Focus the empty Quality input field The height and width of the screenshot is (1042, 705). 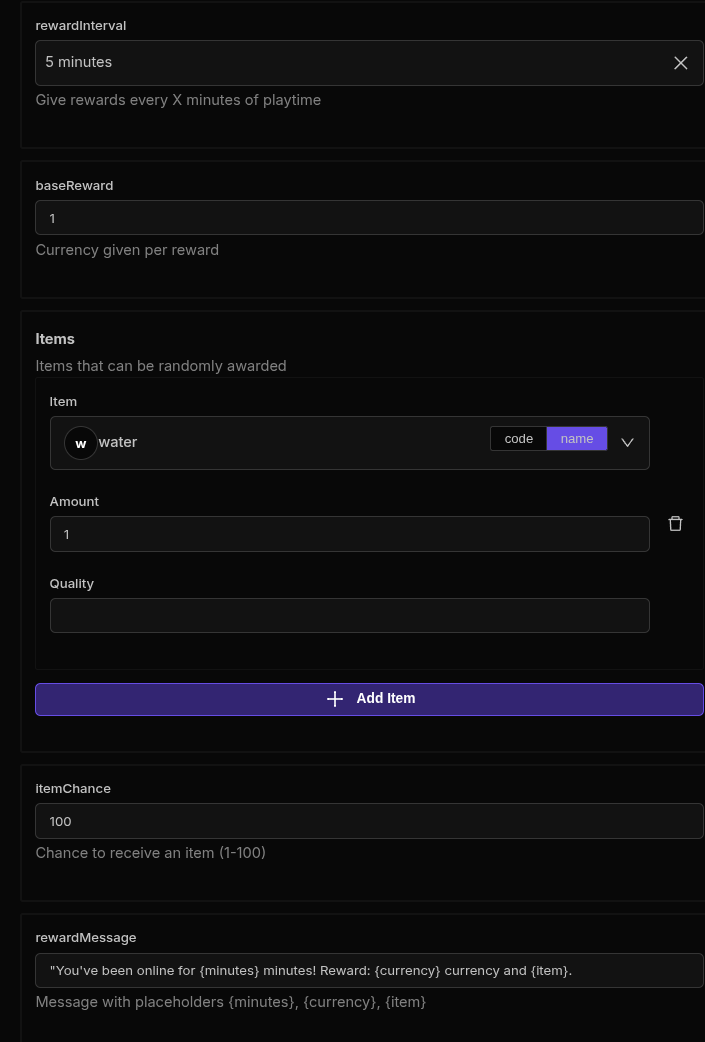point(350,616)
